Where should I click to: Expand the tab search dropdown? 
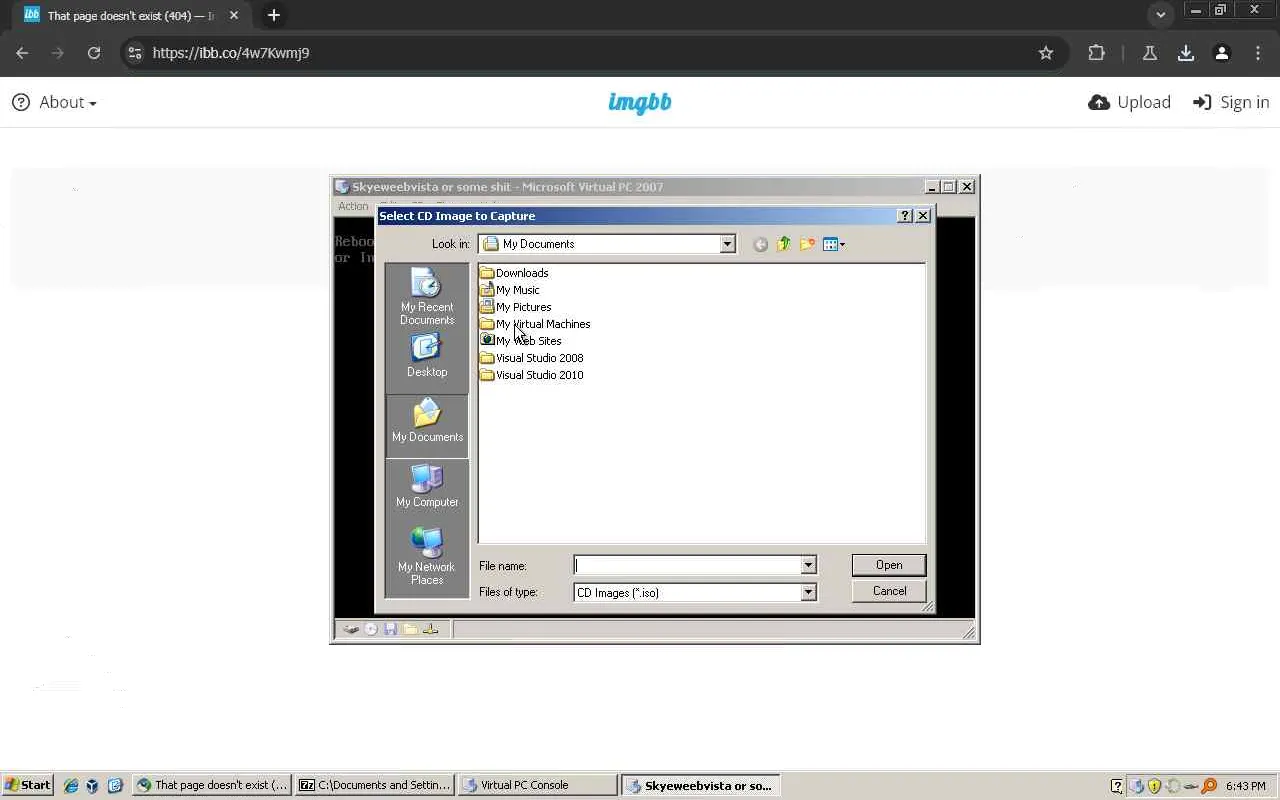point(1160,15)
